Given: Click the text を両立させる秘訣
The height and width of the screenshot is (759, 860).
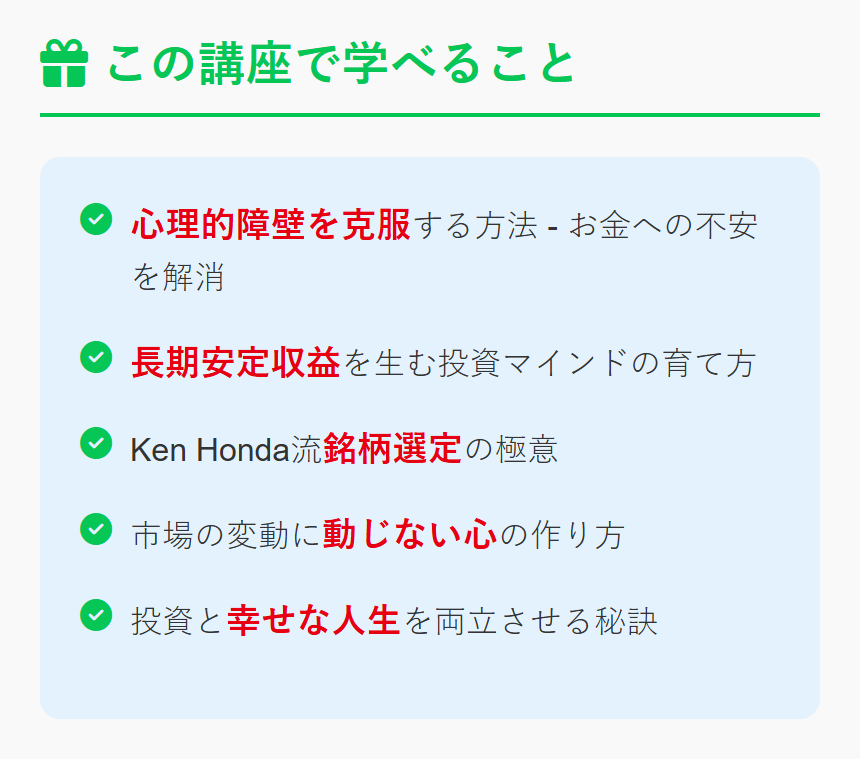Looking at the screenshot, I should (x=530, y=621).
